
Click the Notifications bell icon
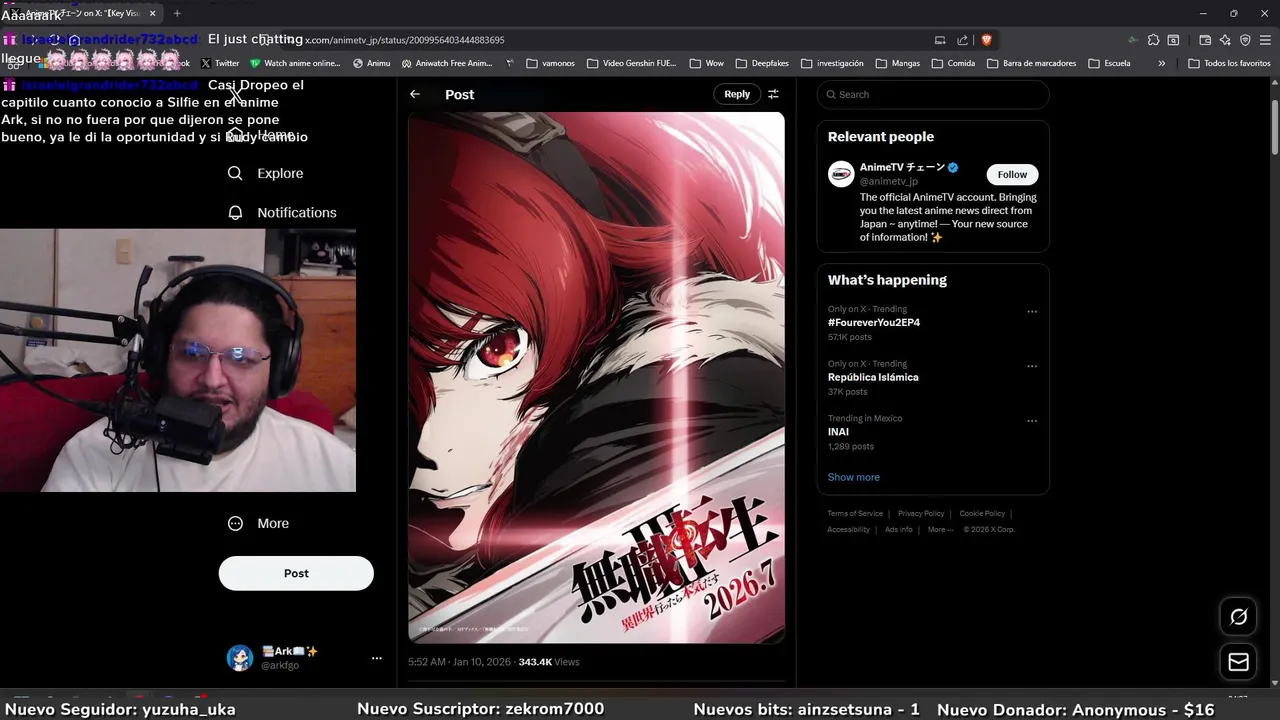[235, 212]
